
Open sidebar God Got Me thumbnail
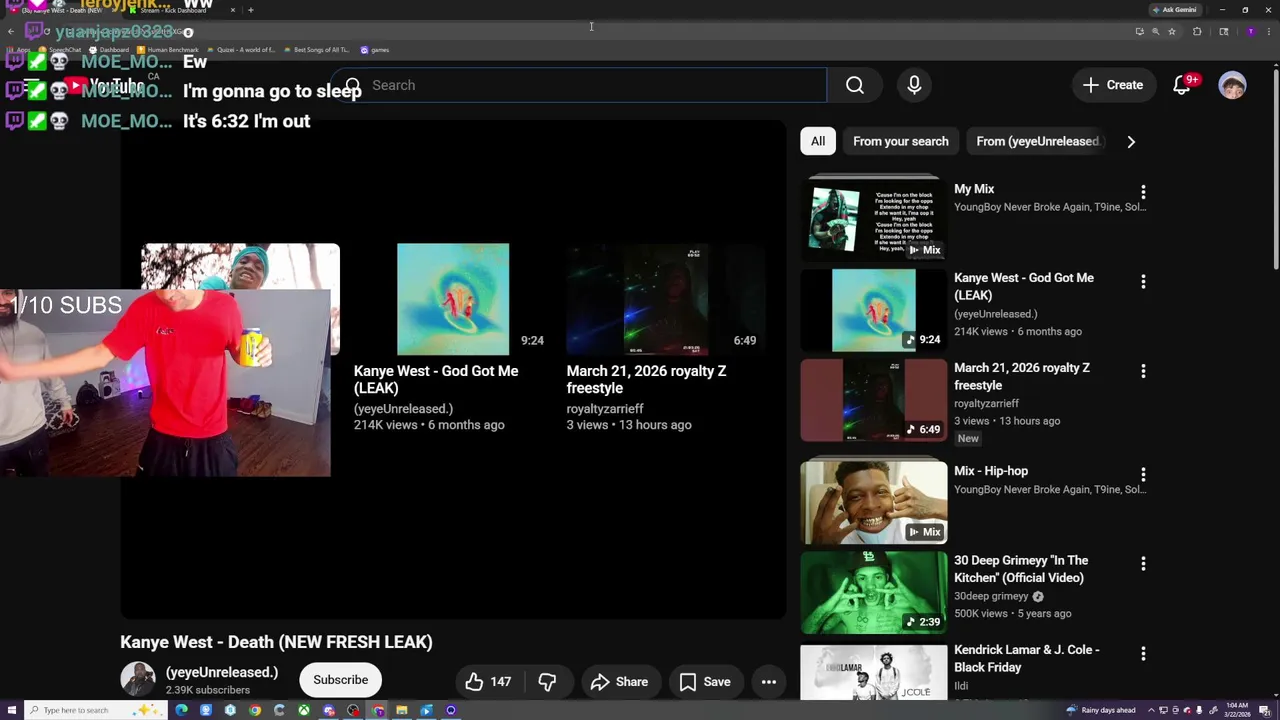tap(874, 311)
